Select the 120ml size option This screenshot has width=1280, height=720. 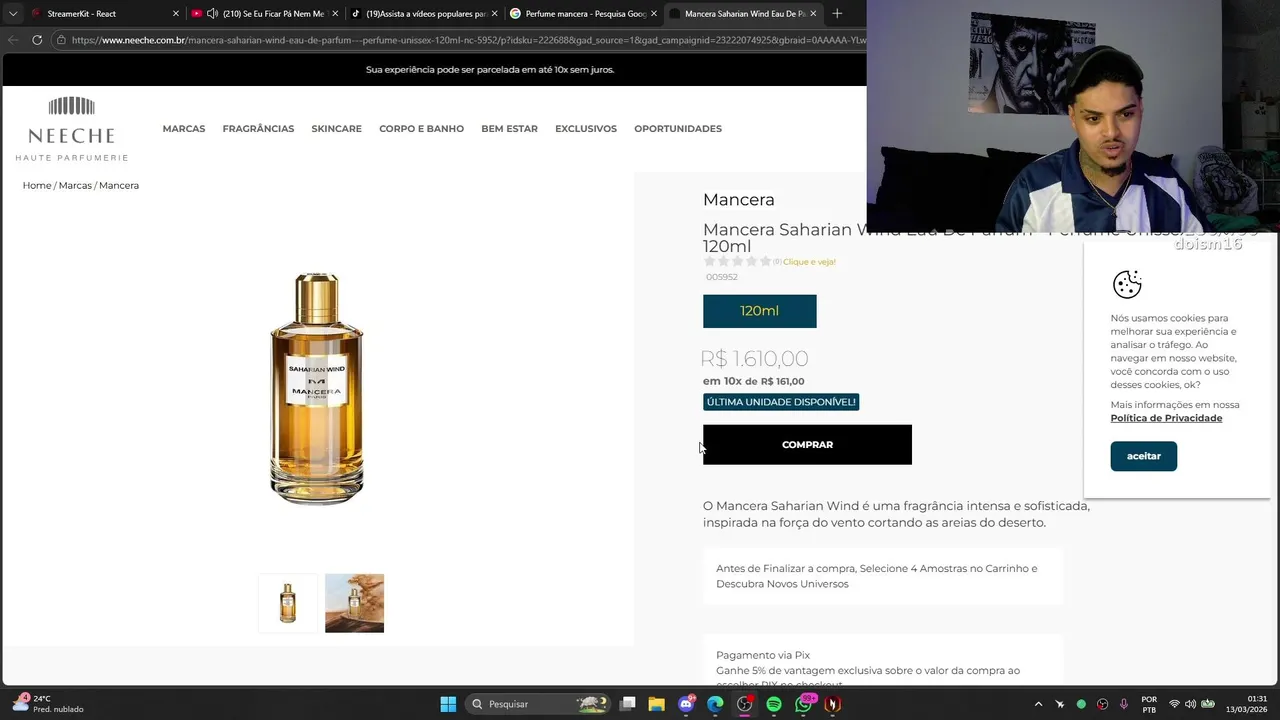click(760, 311)
